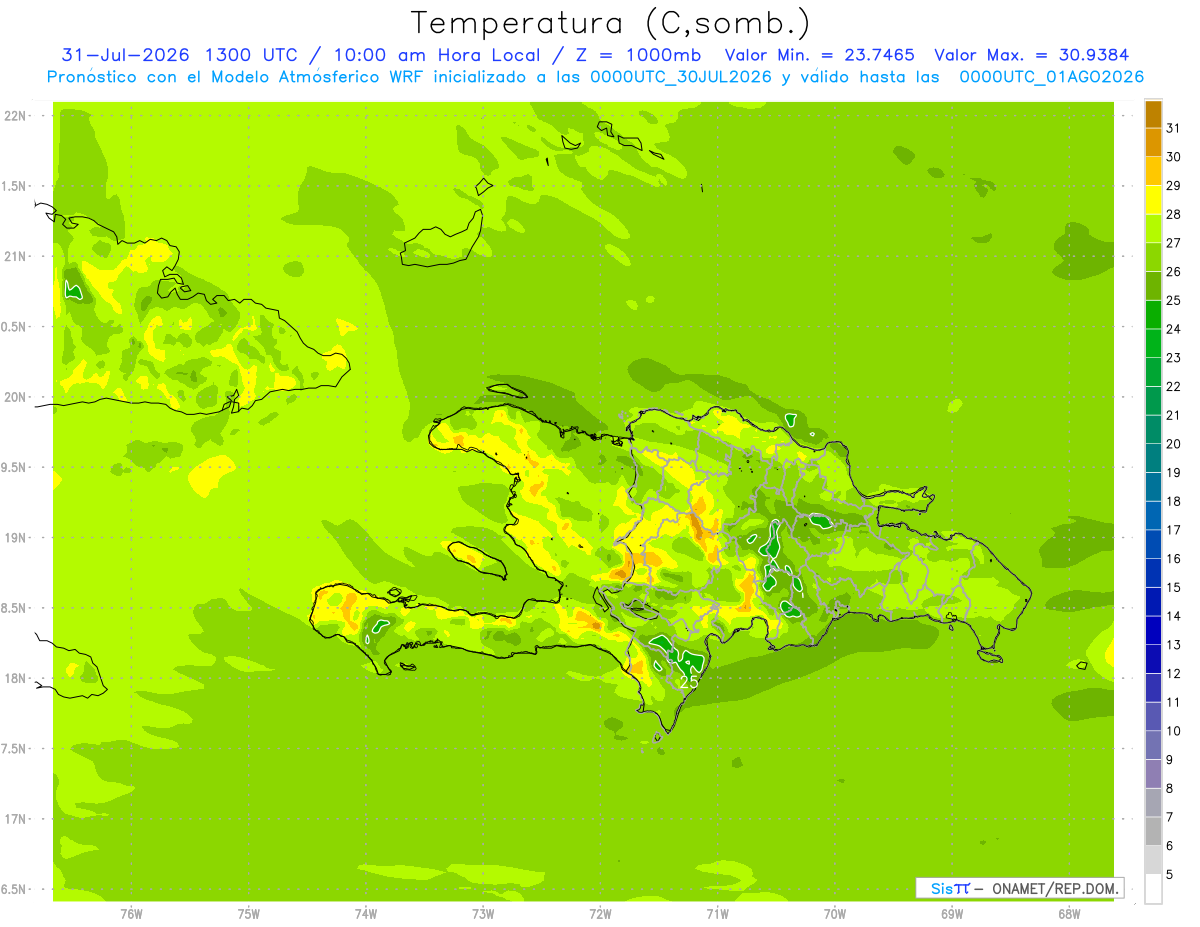Click the '76W' longitude label
The width and height of the screenshot is (1200, 927).
(x=131, y=913)
